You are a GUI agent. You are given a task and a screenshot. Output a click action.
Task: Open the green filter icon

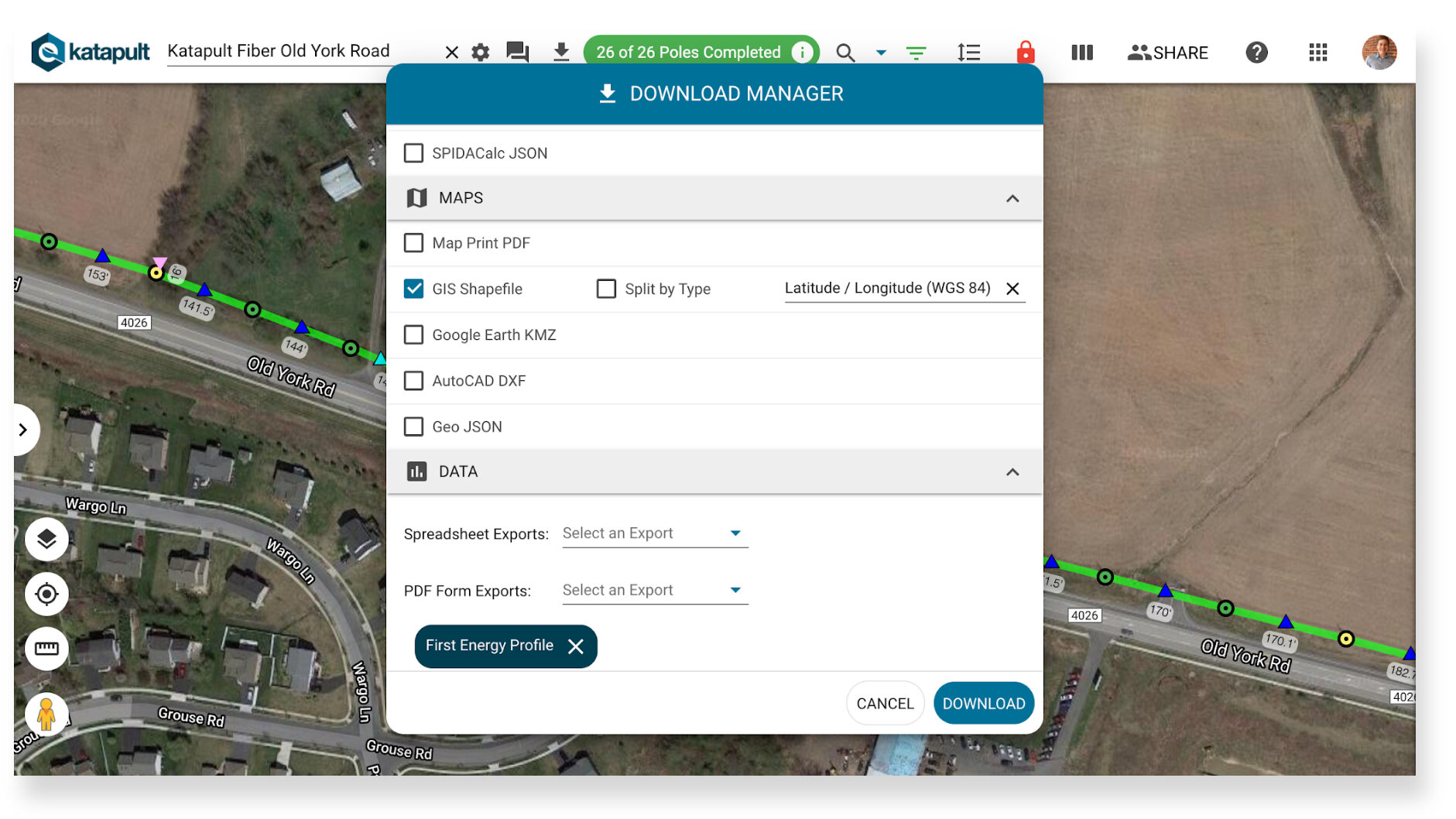tap(916, 53)
